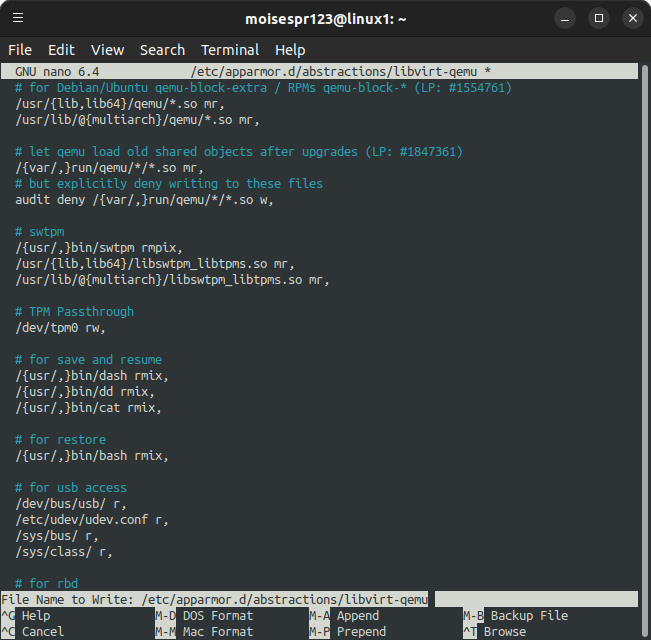
Task: Open the hamburger menu in title bar
Action: (x=19, y=18)
